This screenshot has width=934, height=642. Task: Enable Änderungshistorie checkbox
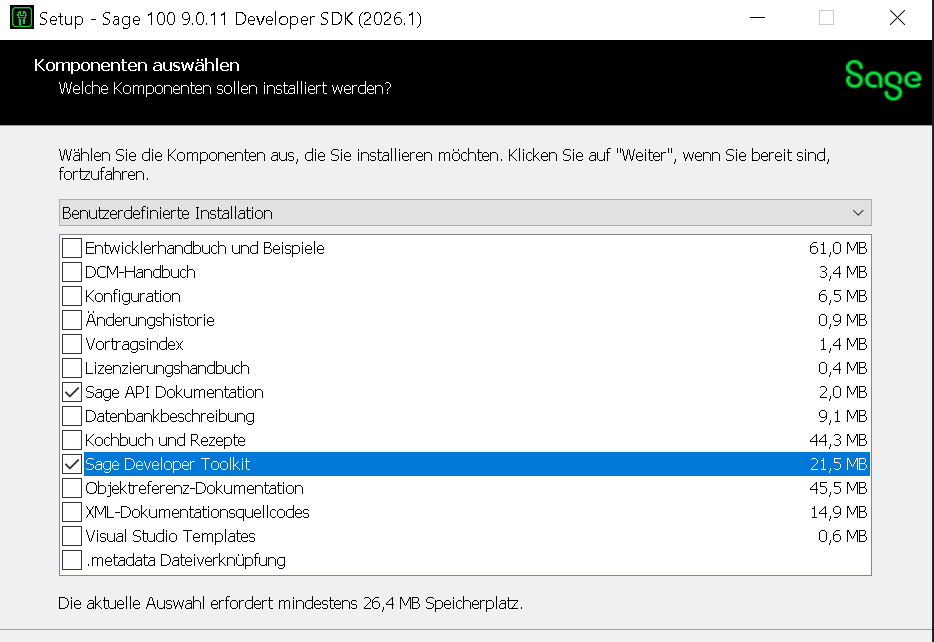point(72,320)
